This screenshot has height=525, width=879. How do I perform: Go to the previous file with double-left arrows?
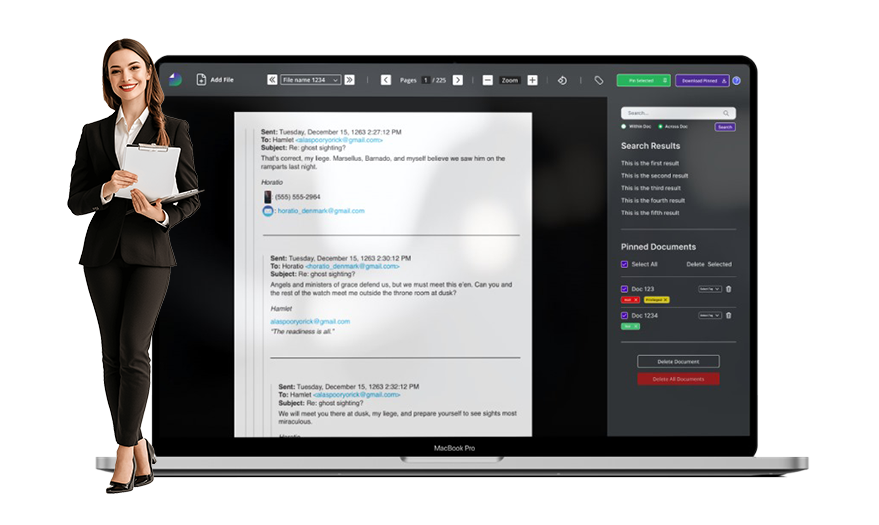[x=272, y=80]
